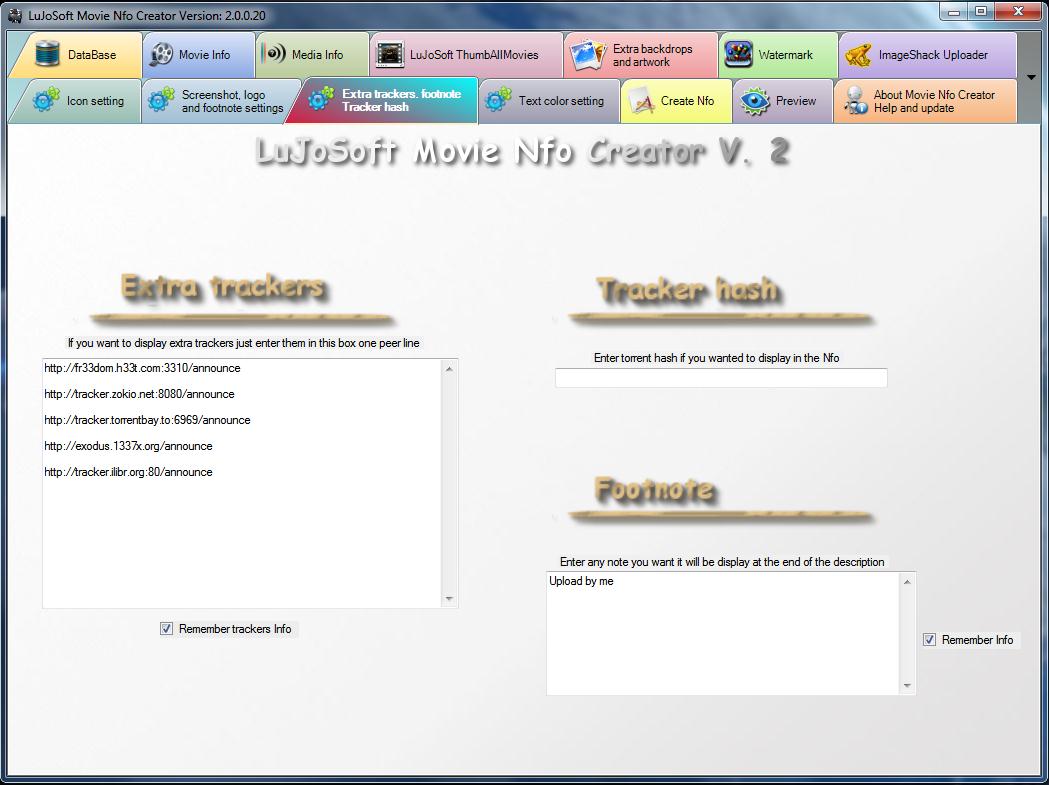Click the filmstrip icon of LuJoSoft ThumbAllMovies
1049x785 pixels.
(390, 55)
